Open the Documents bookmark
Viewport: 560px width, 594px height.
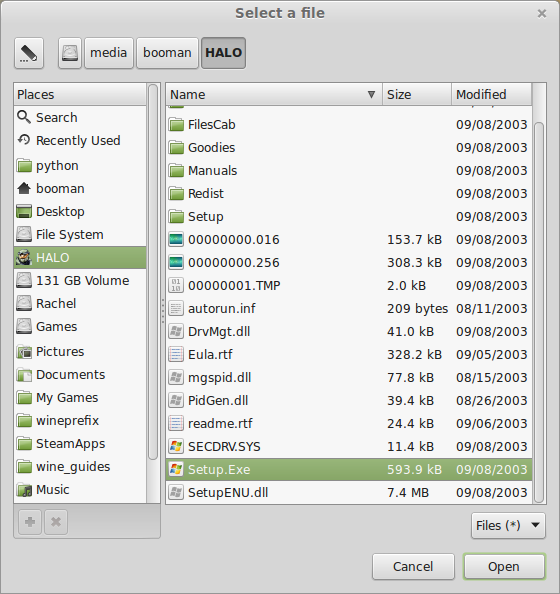click(x=80, y=375)
